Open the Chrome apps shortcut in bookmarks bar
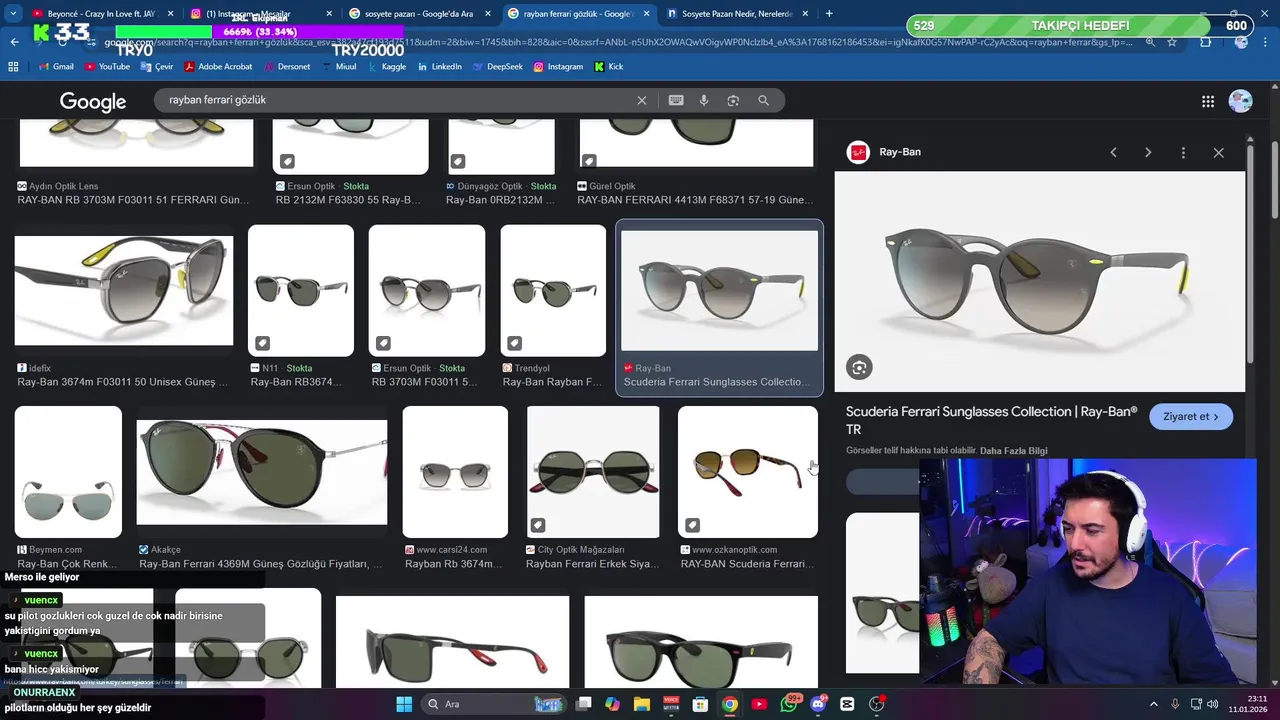 (13, 67)
